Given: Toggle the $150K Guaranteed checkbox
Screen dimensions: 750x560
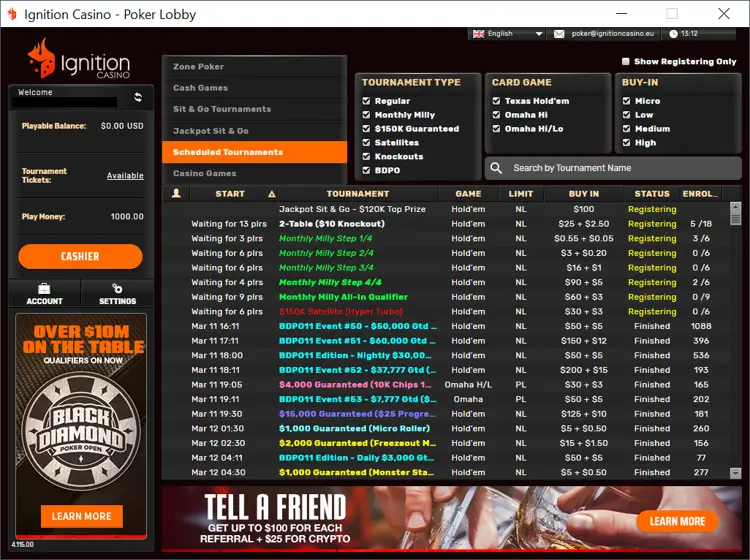Looking at the screenshot, I should tap(366, 129).
